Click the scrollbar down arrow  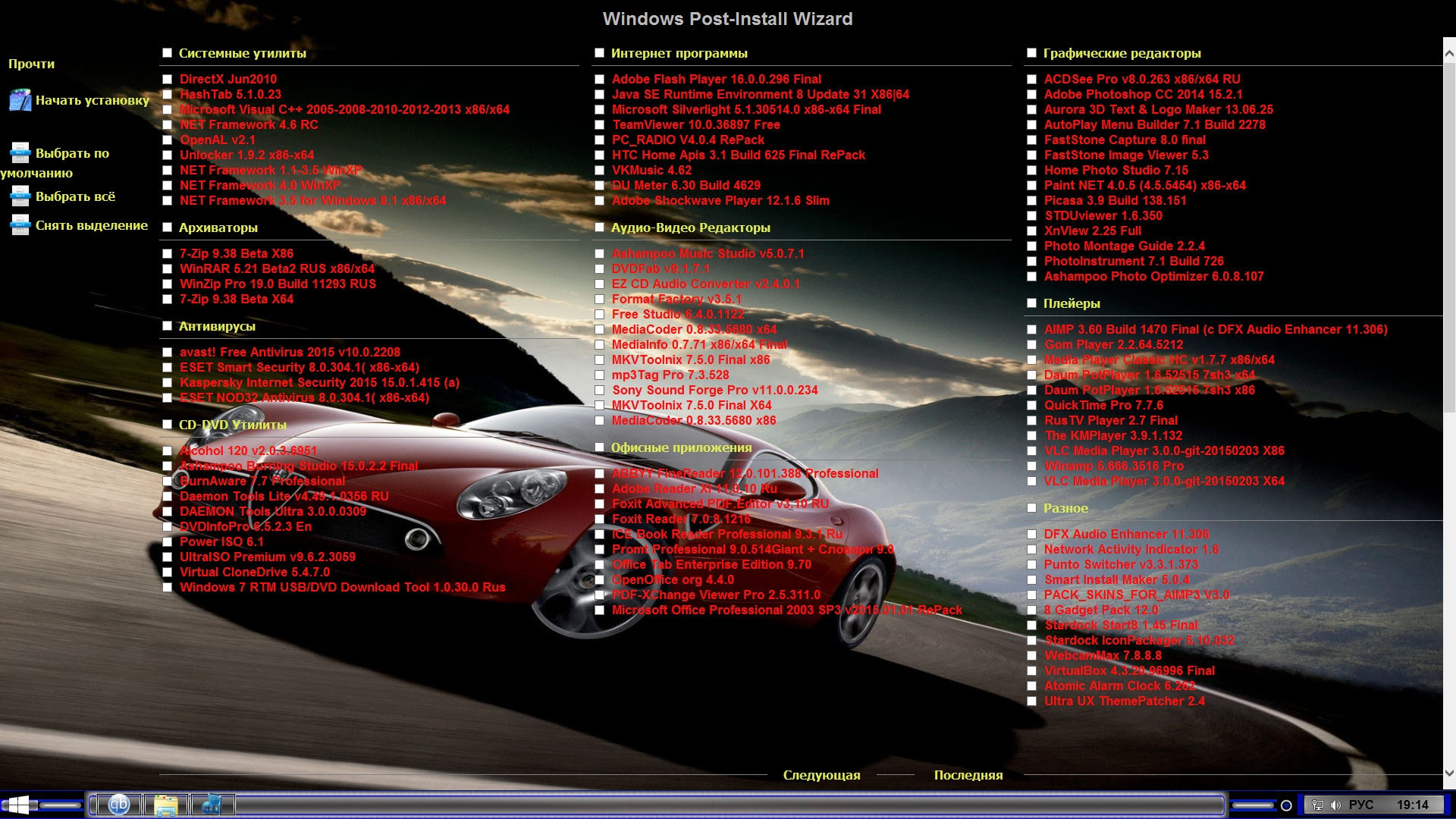tap(1449, 773)
